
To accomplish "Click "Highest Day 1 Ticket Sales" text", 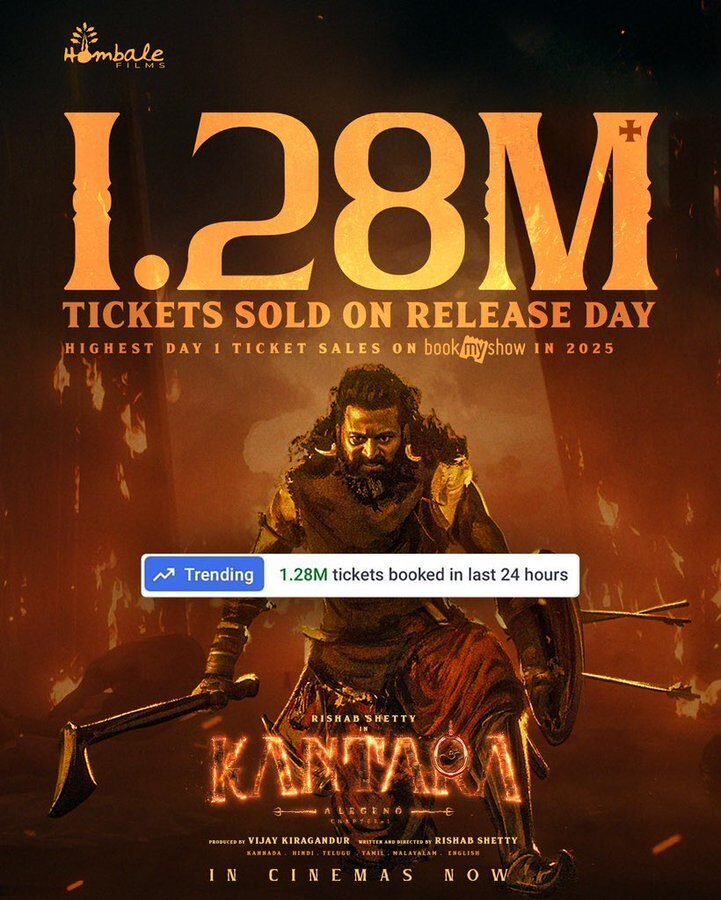I will click(222, 348).
